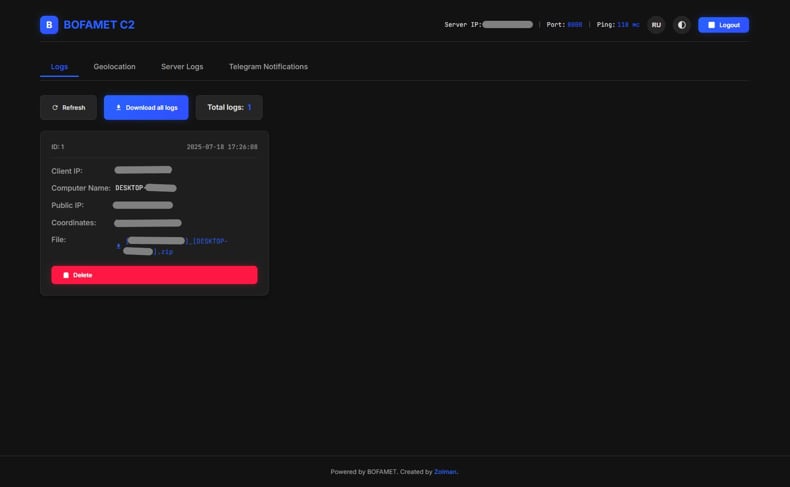Image resolution: width=790 pixels, height=487 pixels.
Task: Switch language with the RU button
Action: (x=656, y=25)
